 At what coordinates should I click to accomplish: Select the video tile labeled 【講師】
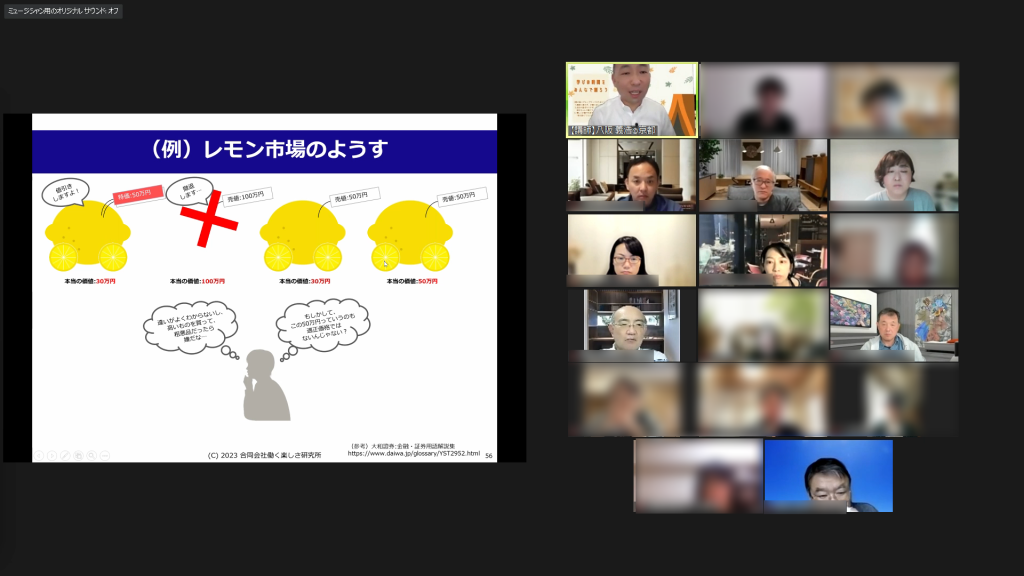click(632, 99)
